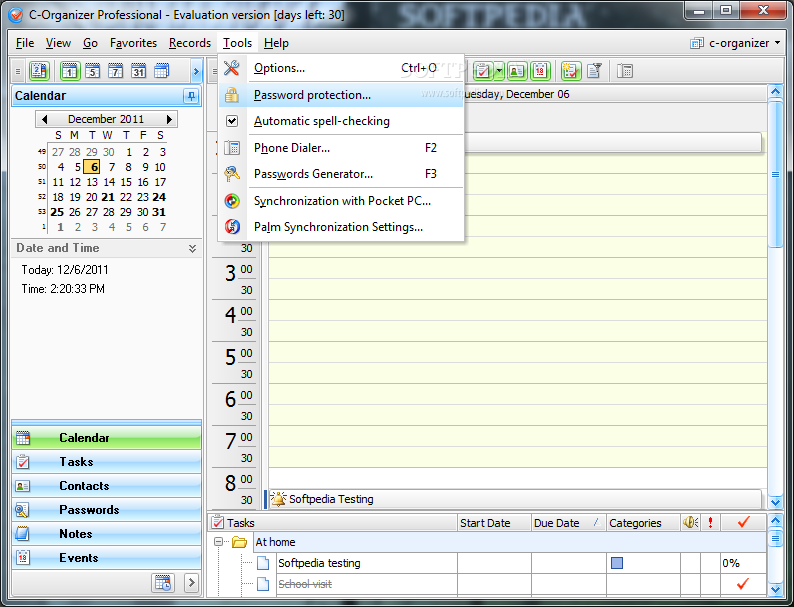The width and height of the screenshot is (794, 607).
Task: Choose Password protection... menu entry
Action: 341,95
